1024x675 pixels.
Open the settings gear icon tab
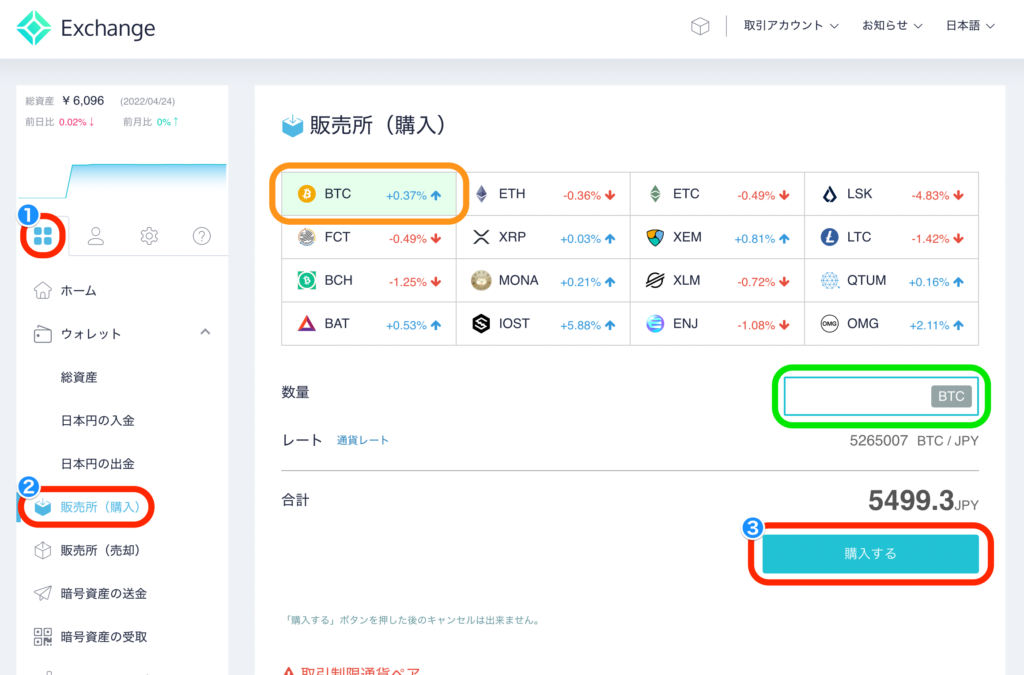pyautogui.click(x=149, y=236)
